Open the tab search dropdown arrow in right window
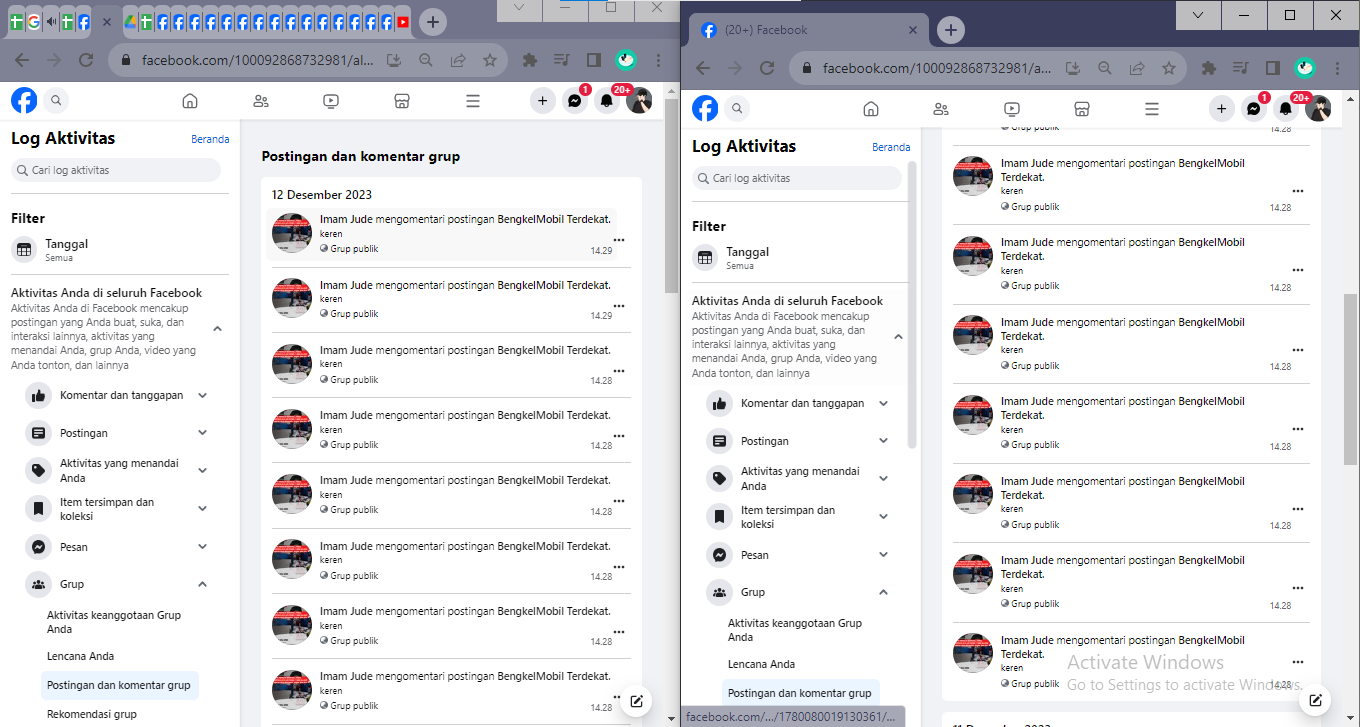1360x727 pixels. point(1199,14)
